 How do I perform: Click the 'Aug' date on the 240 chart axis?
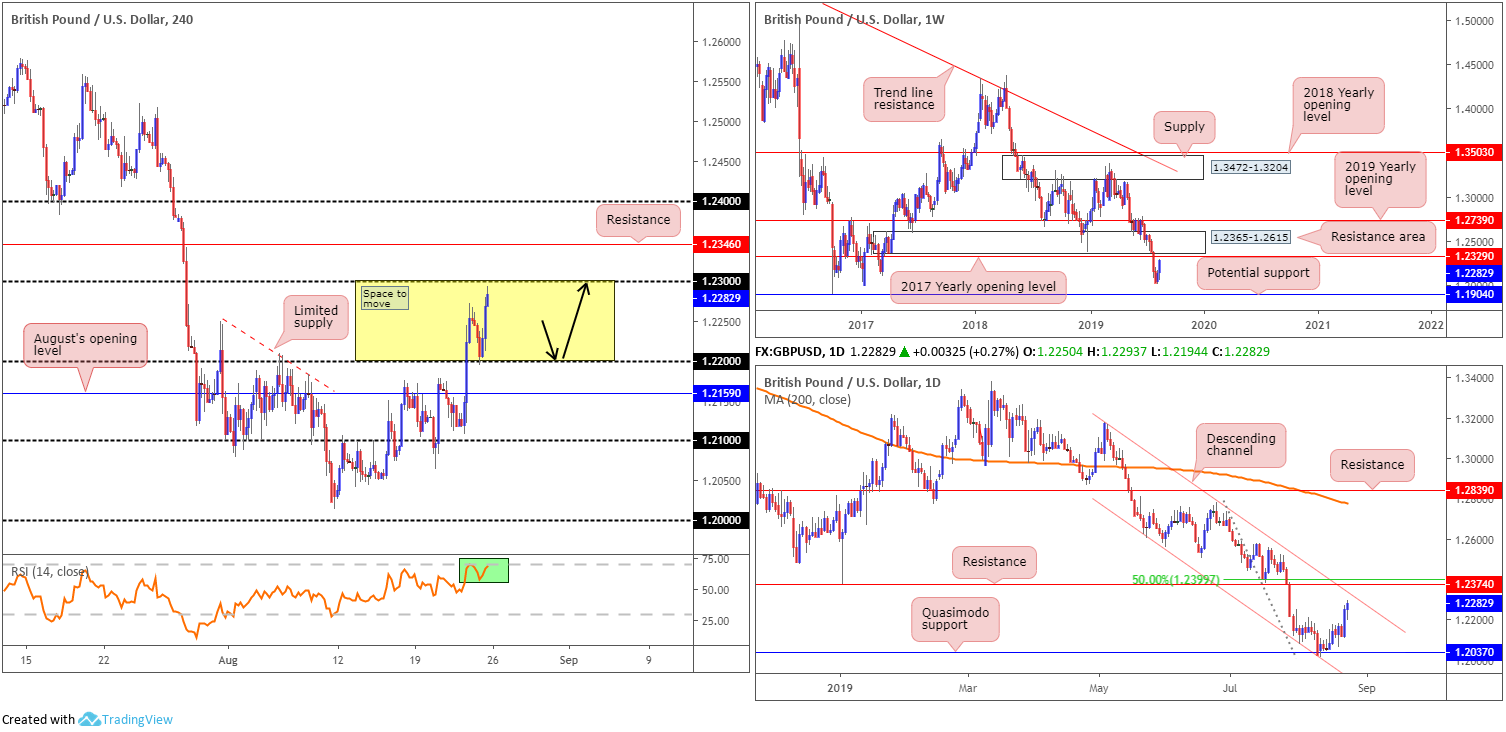pyautogui.click(x=228, y=660)
